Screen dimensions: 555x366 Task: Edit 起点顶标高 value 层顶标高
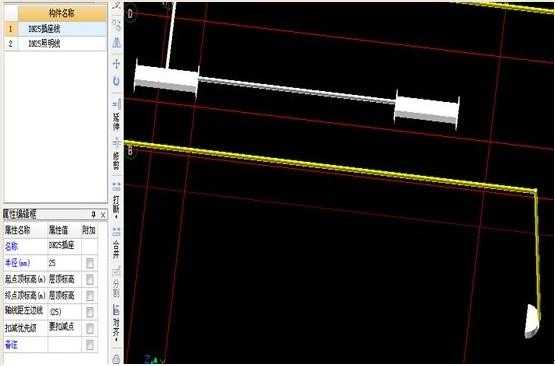(64, 279)
